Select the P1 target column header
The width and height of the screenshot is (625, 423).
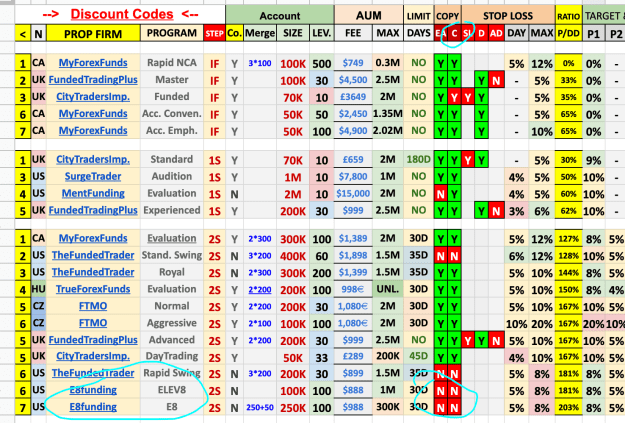(594, 33)
